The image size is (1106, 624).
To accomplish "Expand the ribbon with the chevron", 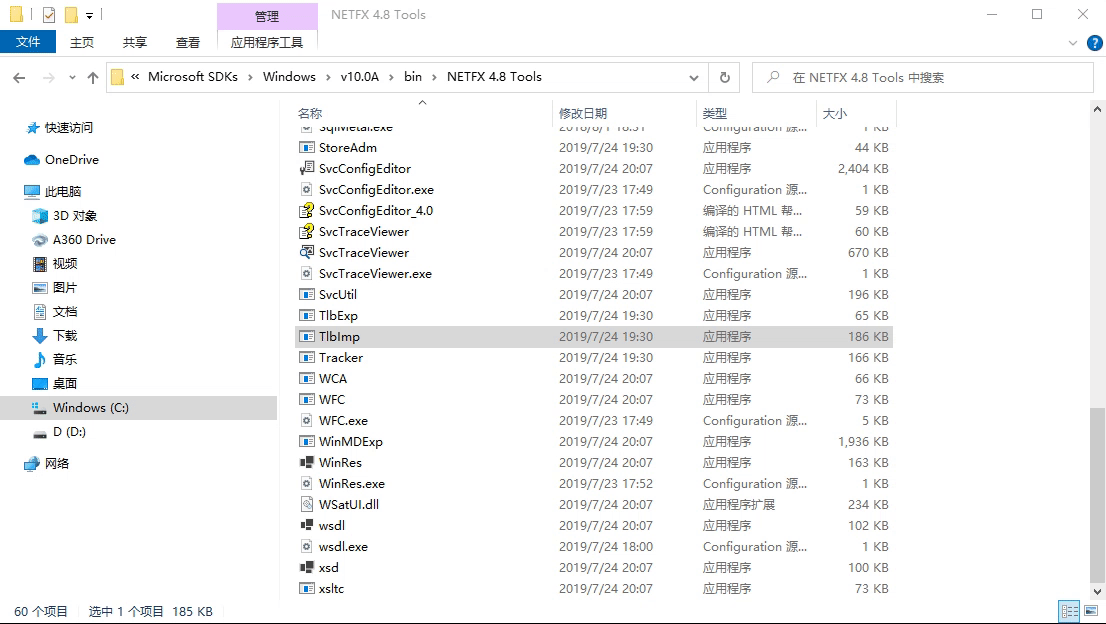I will [1073, 43].
